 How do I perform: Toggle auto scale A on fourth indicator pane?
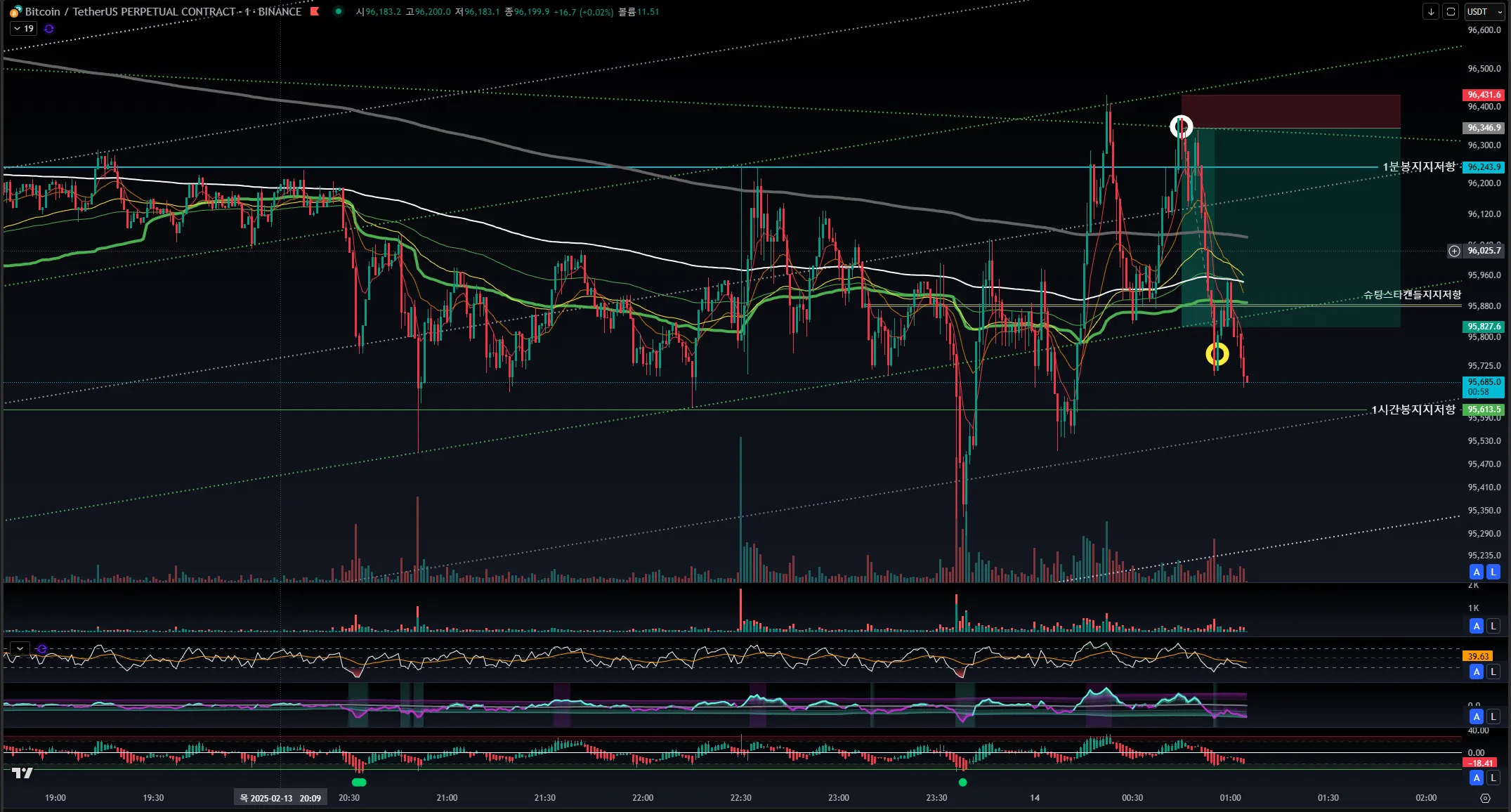[1477, 716]
